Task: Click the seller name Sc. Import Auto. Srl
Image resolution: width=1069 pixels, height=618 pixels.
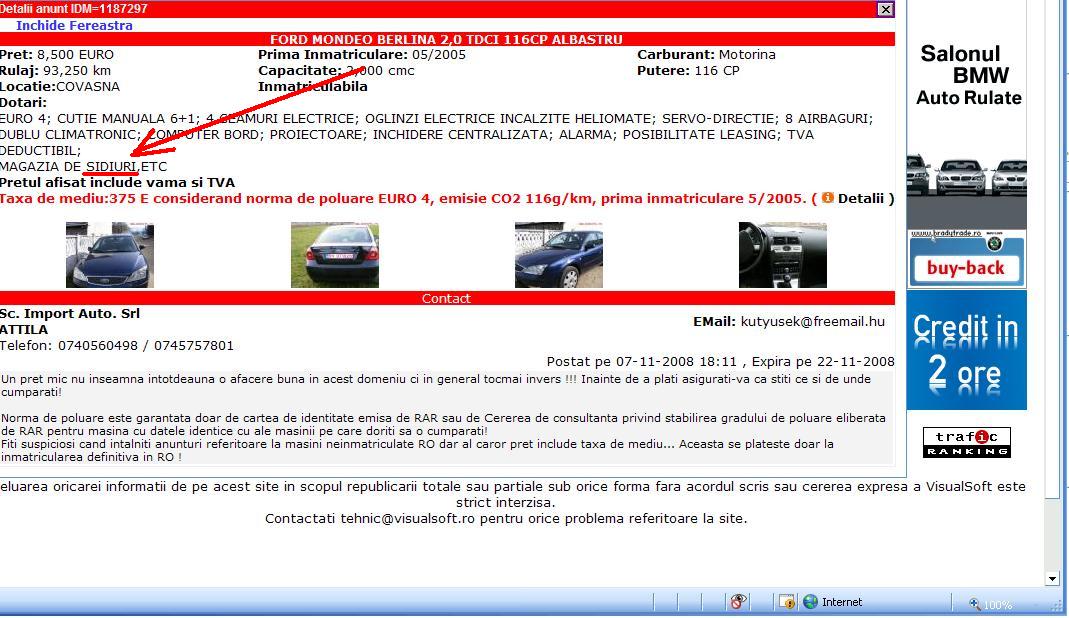Action: (70, 314)
